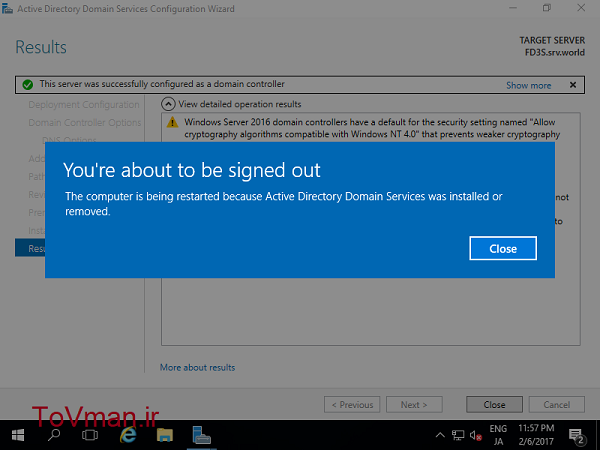Click the Previous button

(x=352, y=404)
